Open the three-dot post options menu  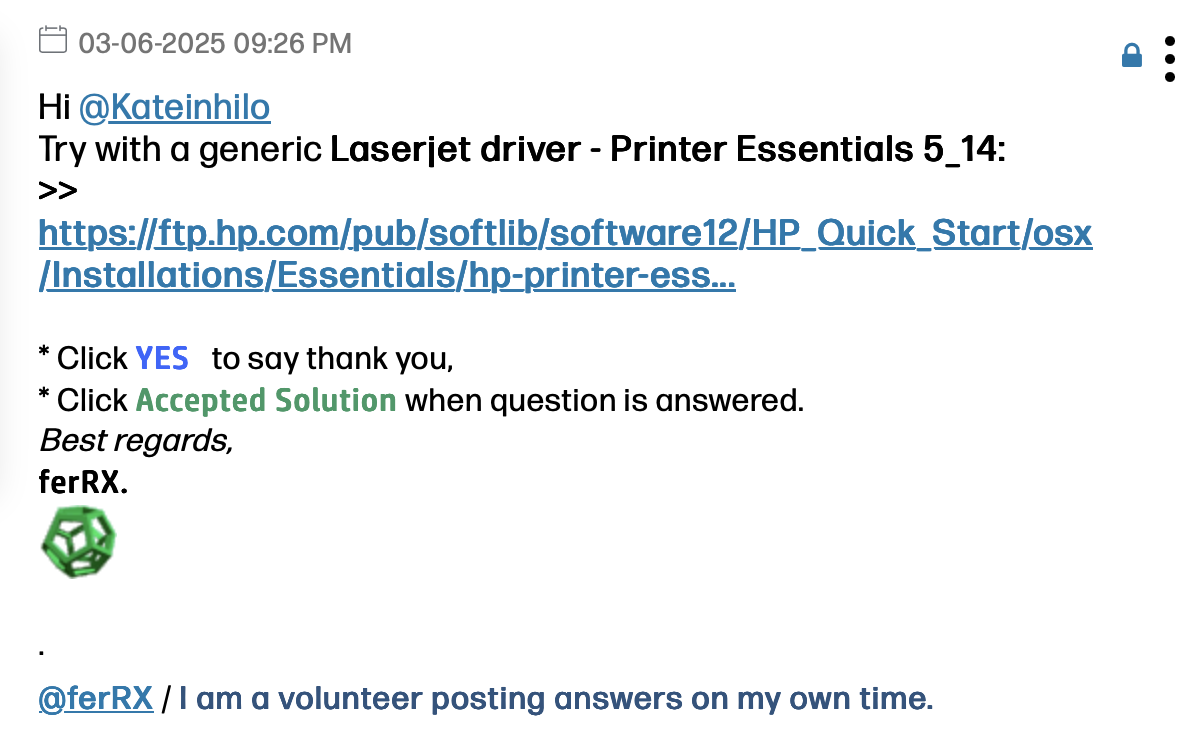pyautogui.click(x=1170, y=59)
